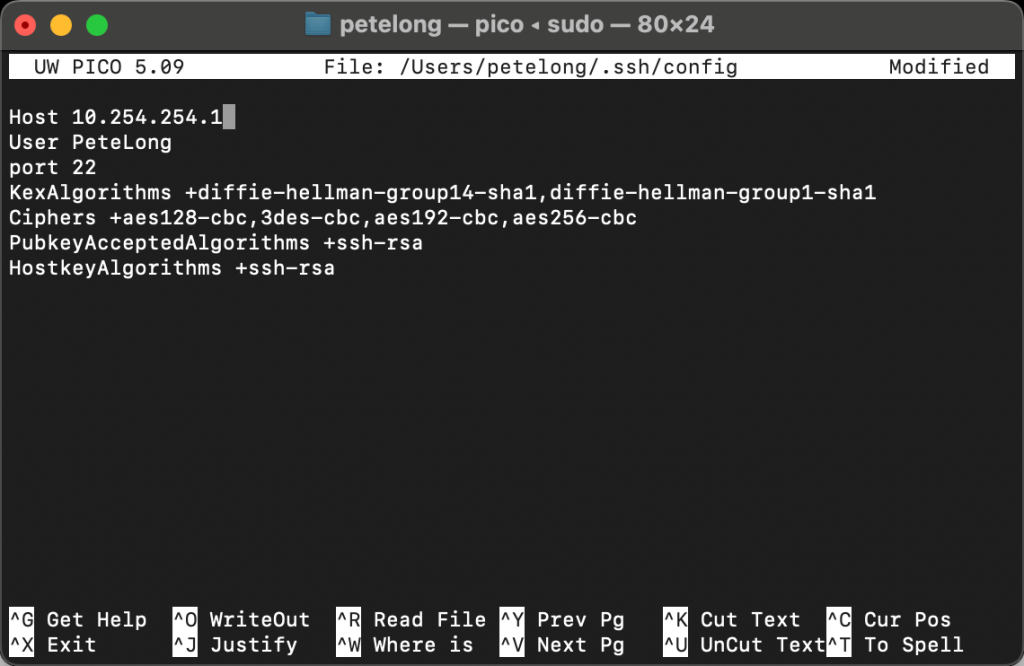Click the cursor block after Host 10.254.254.1
Screen dimensions: 1024x666
point(228,116)
